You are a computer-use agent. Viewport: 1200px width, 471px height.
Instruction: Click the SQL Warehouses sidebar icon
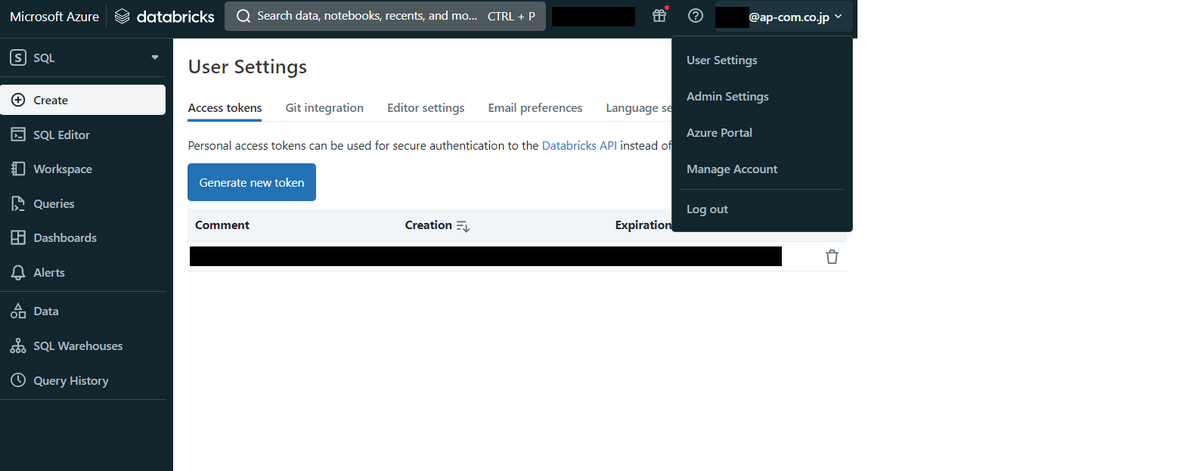[17, 346]
